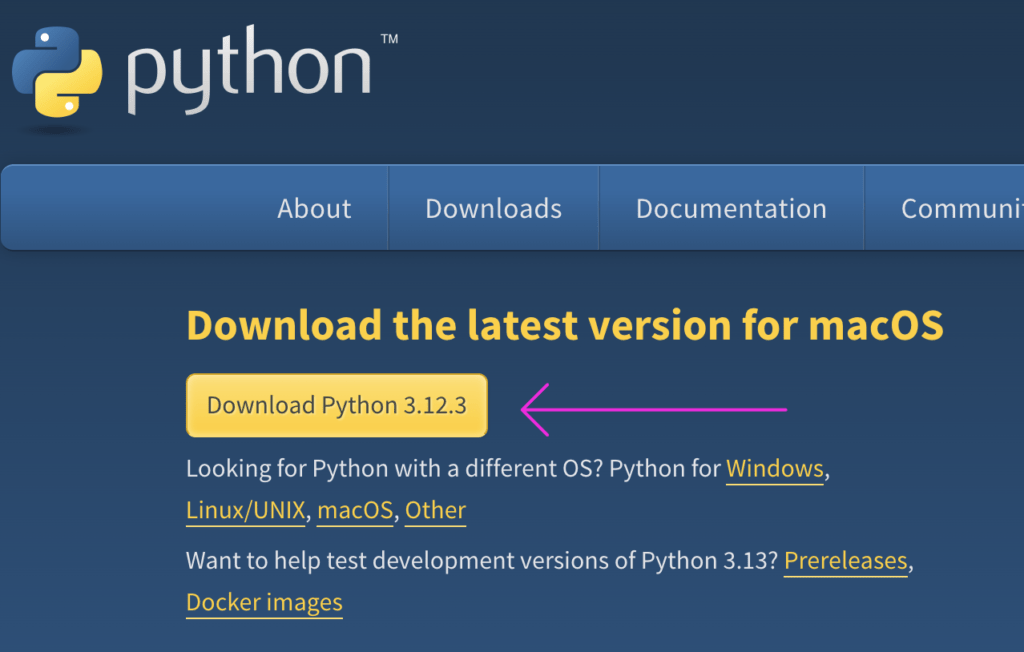Click the 'Looking for Python with a different OS?' text
The width and height of the screenshot is (1024, 652).
pos(394,468)
